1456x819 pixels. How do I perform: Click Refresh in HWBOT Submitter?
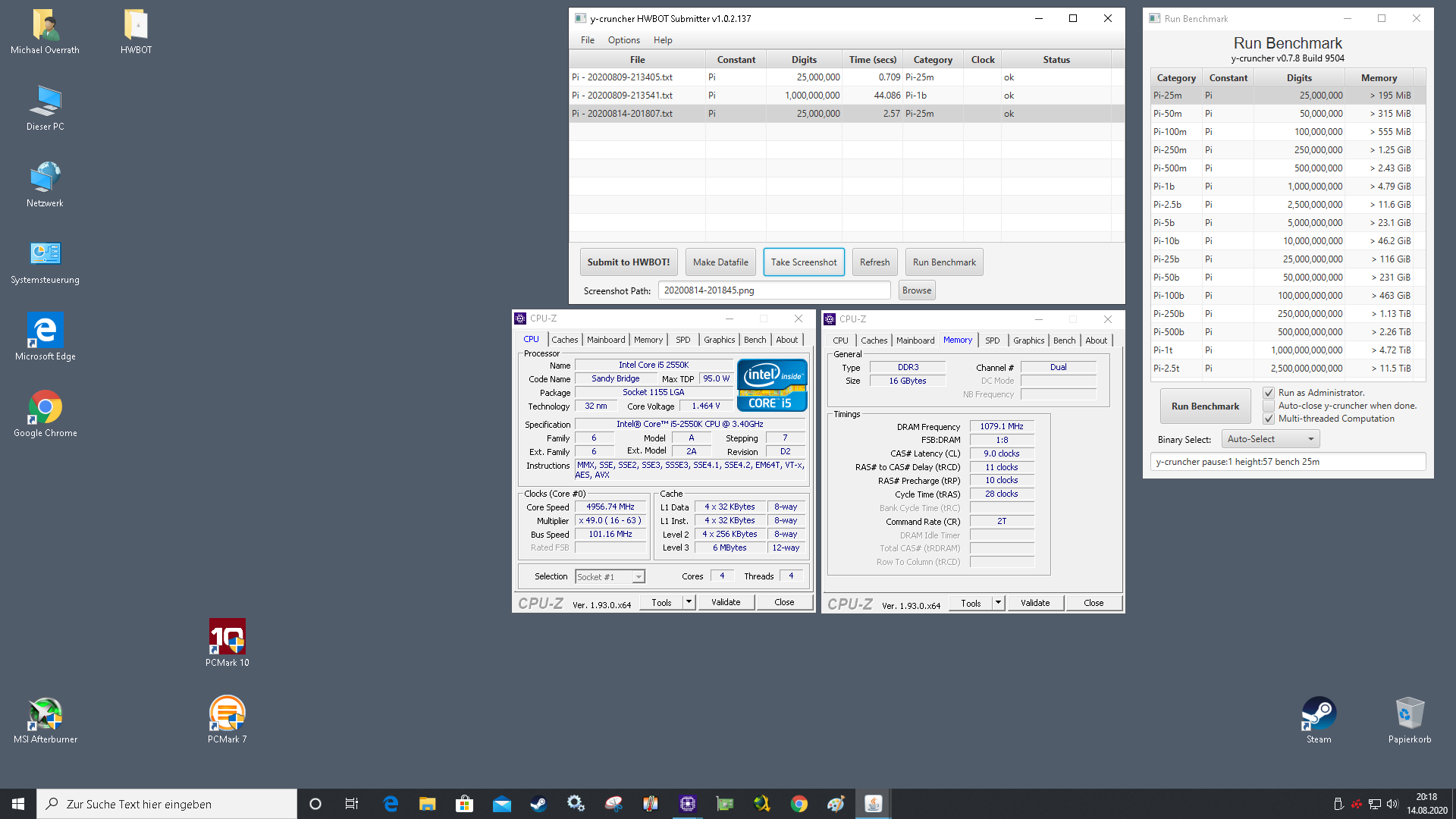pos(874,262)
